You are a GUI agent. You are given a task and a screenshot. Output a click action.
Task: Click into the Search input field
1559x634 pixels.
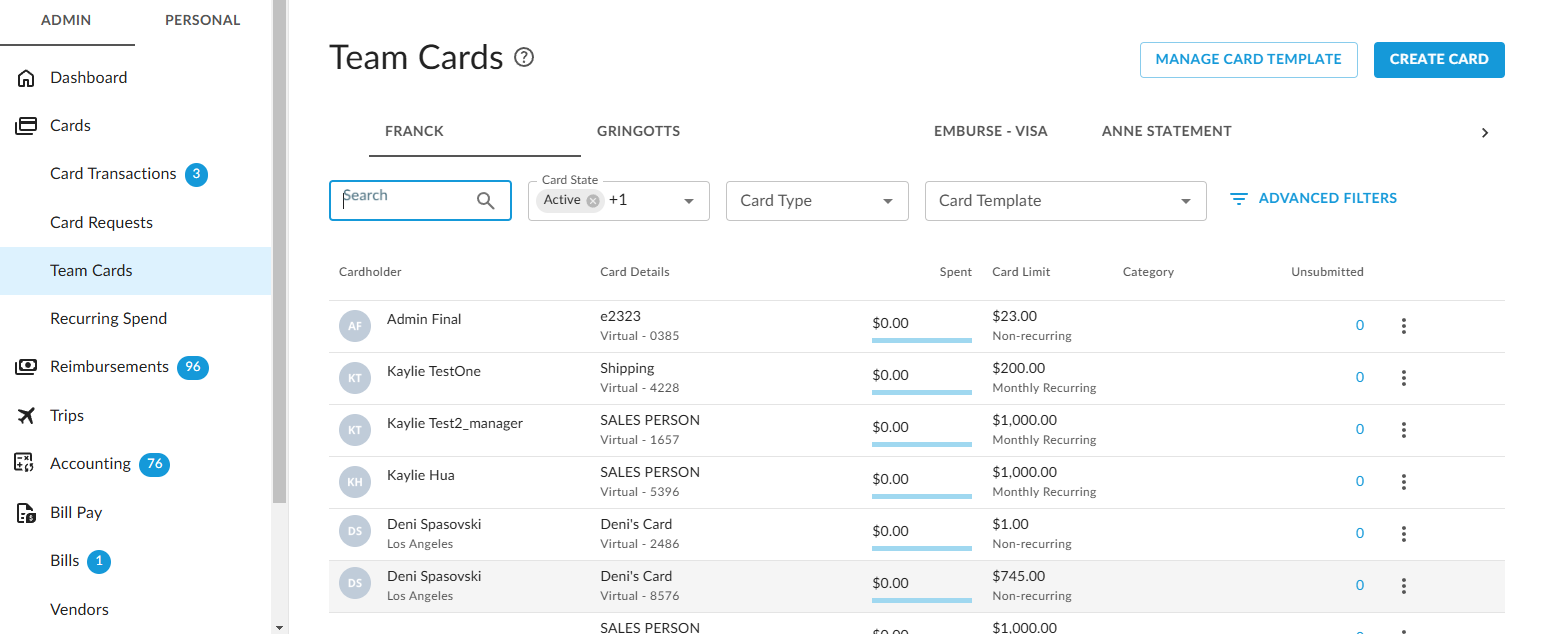pos(405,201)
